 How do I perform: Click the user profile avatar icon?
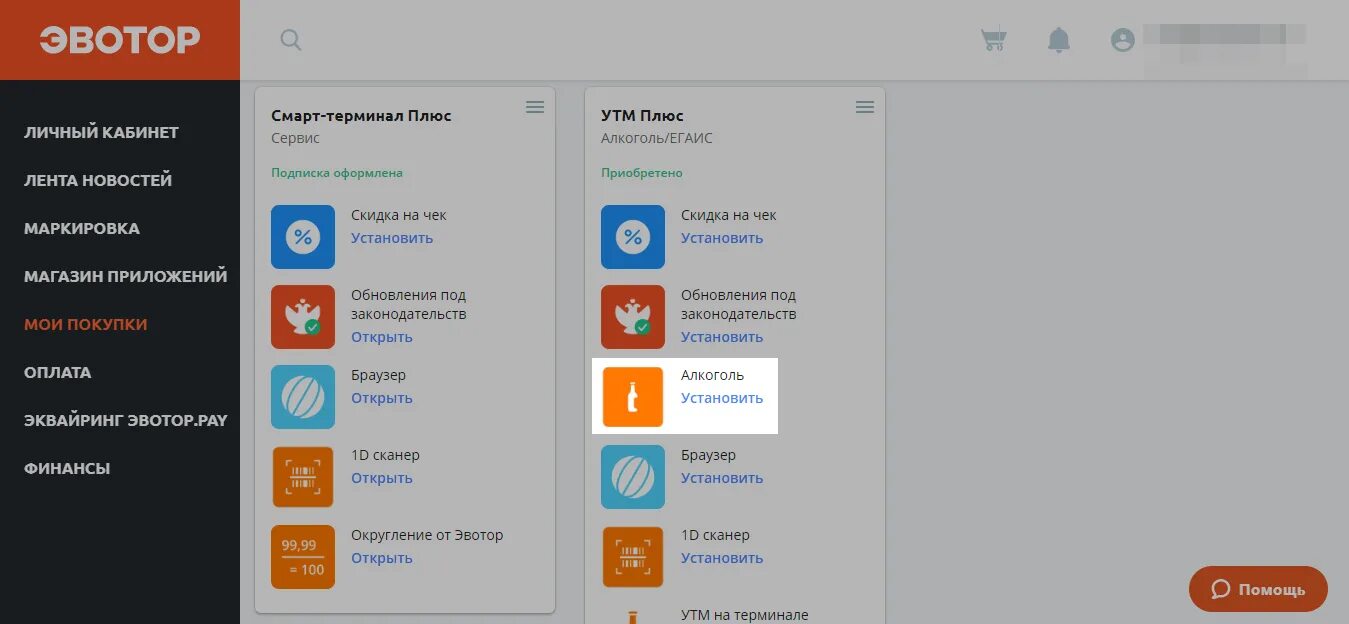[1123, 40]
